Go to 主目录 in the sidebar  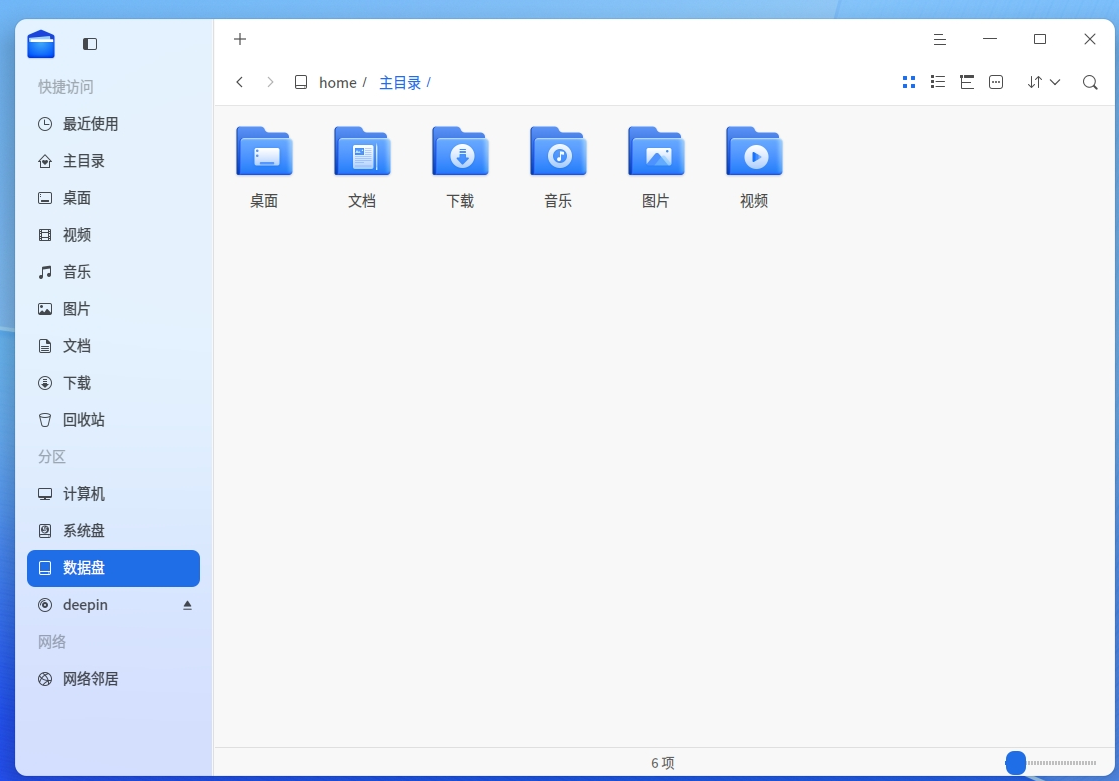pyautogui.click(x=113, y=161)
